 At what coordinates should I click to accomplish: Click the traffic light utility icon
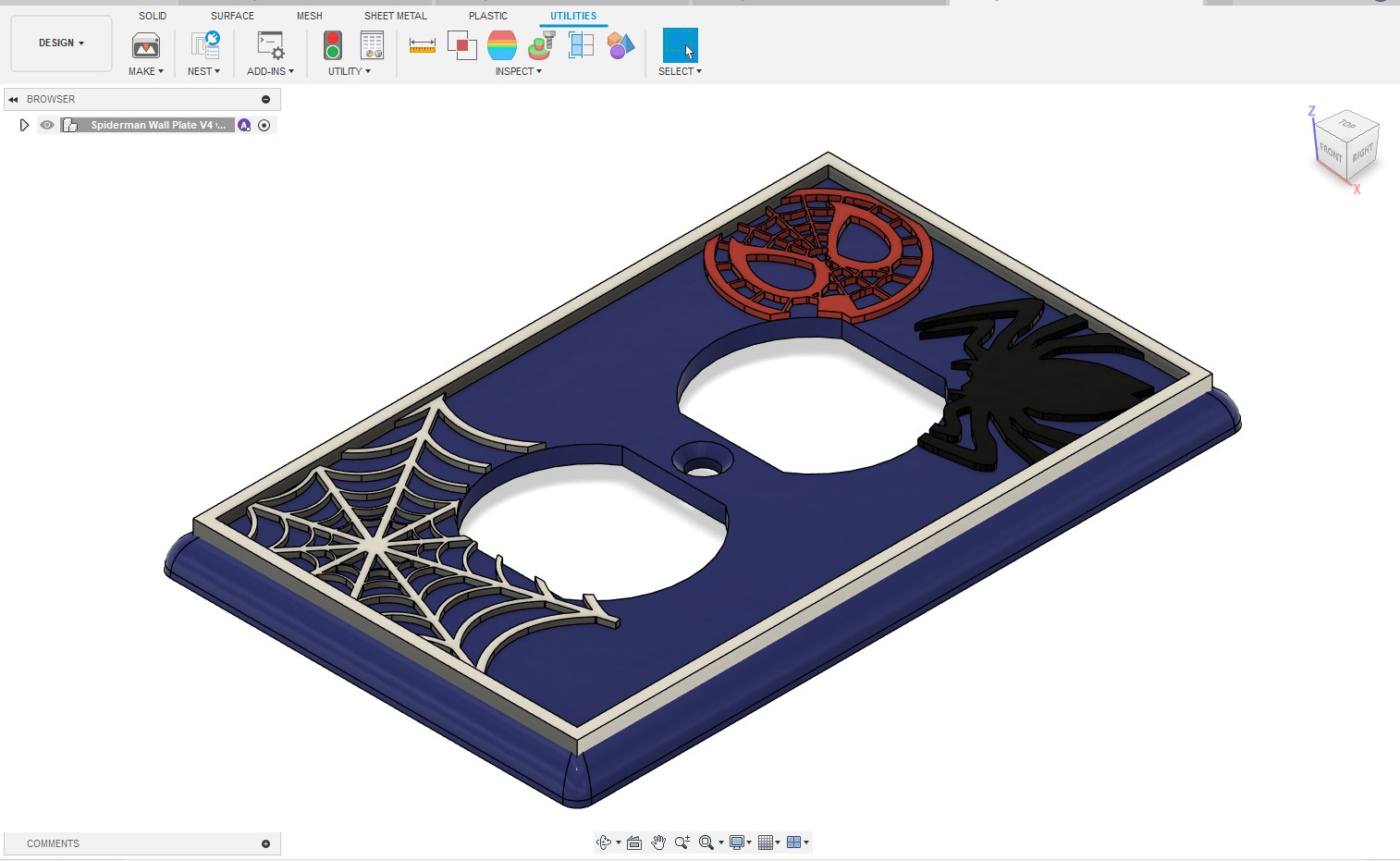coord(333,45)
